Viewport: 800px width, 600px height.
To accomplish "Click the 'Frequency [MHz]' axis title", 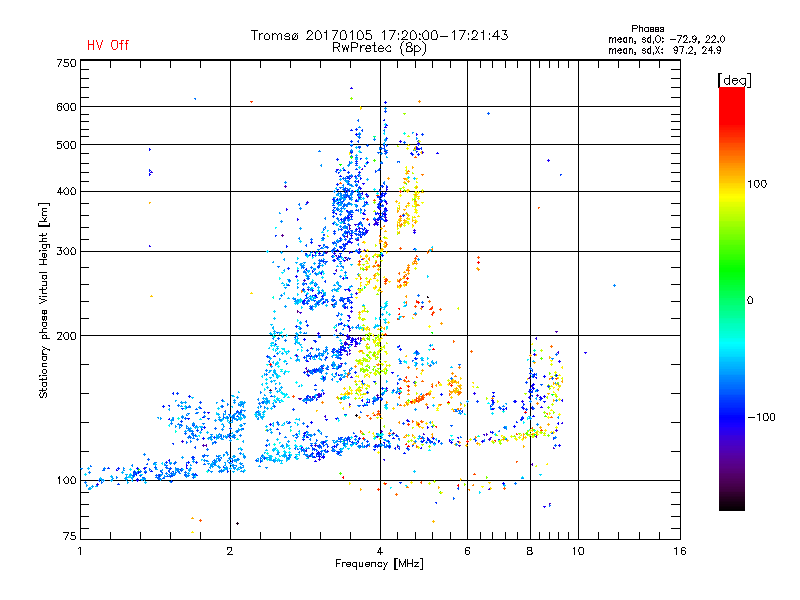I will (x=379, y=564).
